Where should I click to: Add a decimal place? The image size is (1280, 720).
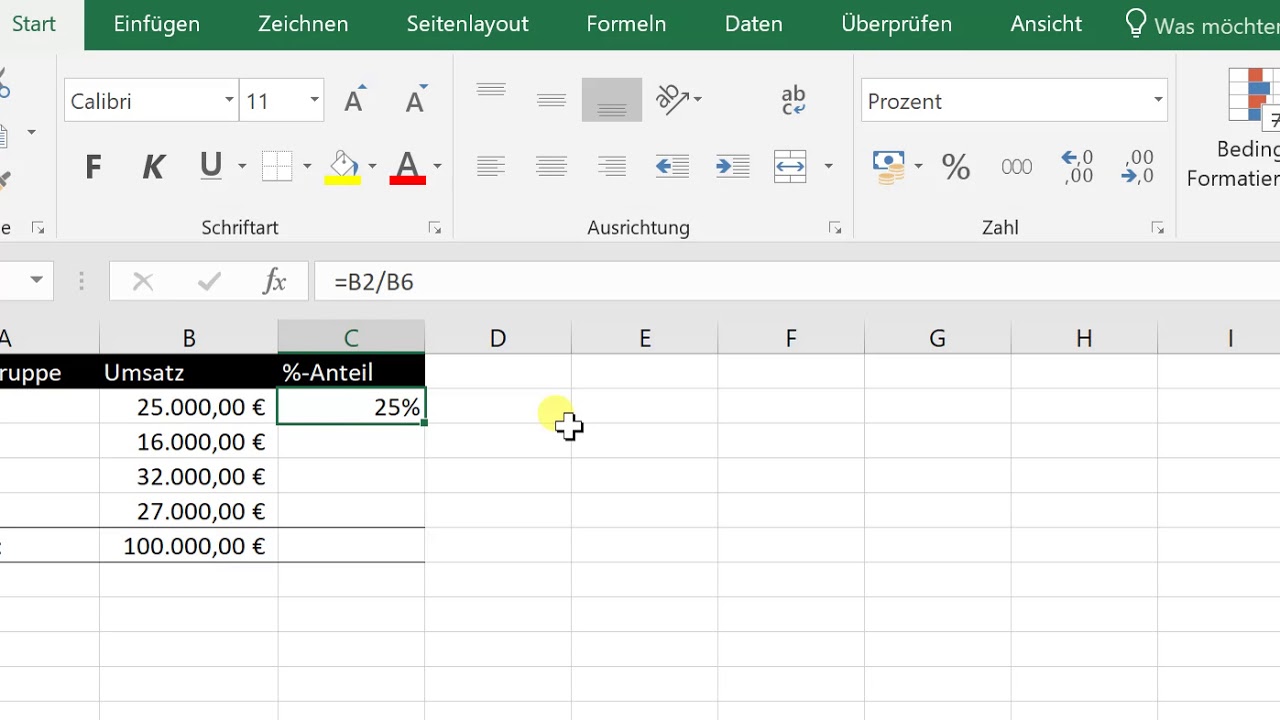[1077, 166]
